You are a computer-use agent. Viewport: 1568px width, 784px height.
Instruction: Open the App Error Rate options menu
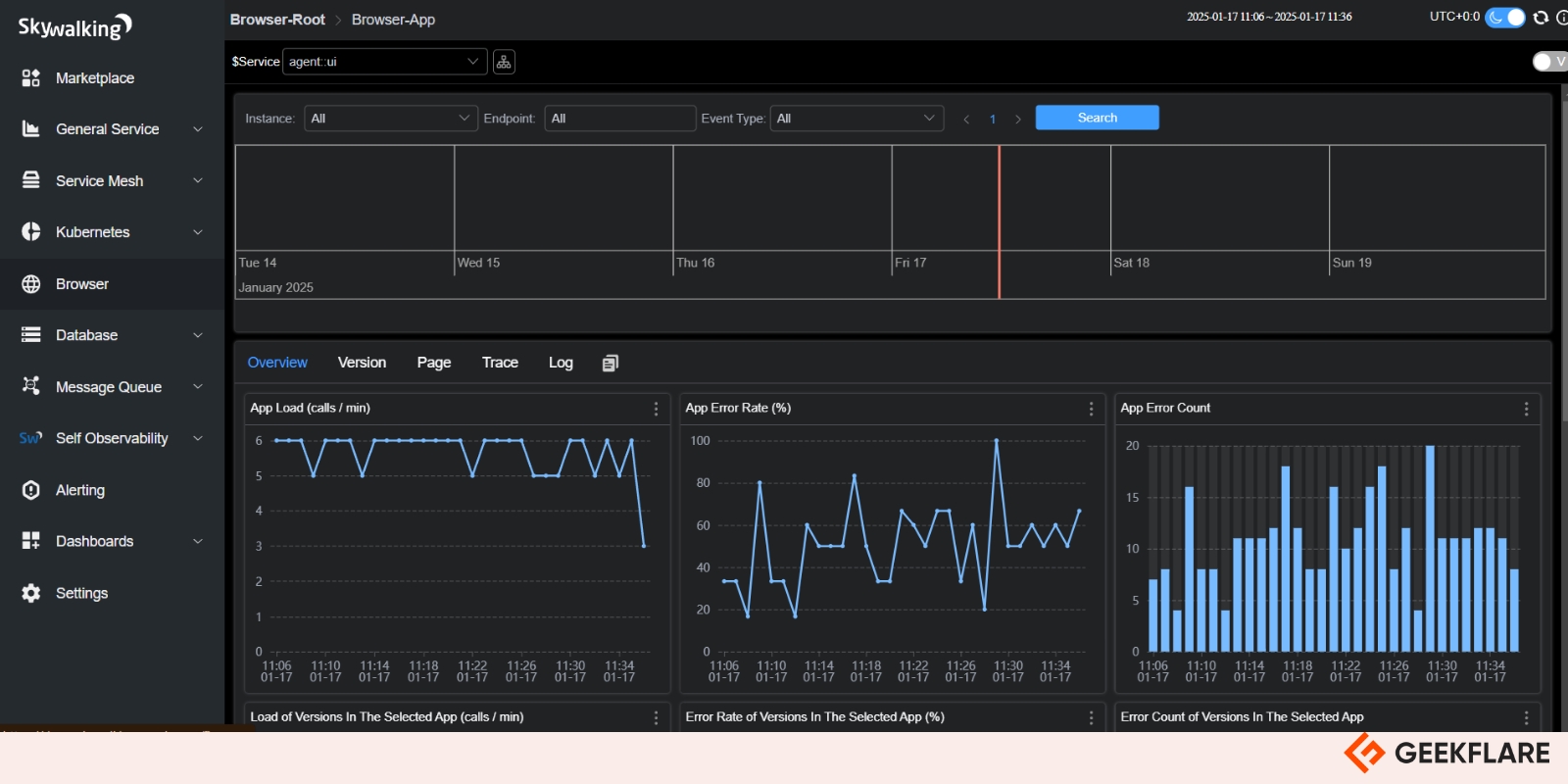point(1091,409)
